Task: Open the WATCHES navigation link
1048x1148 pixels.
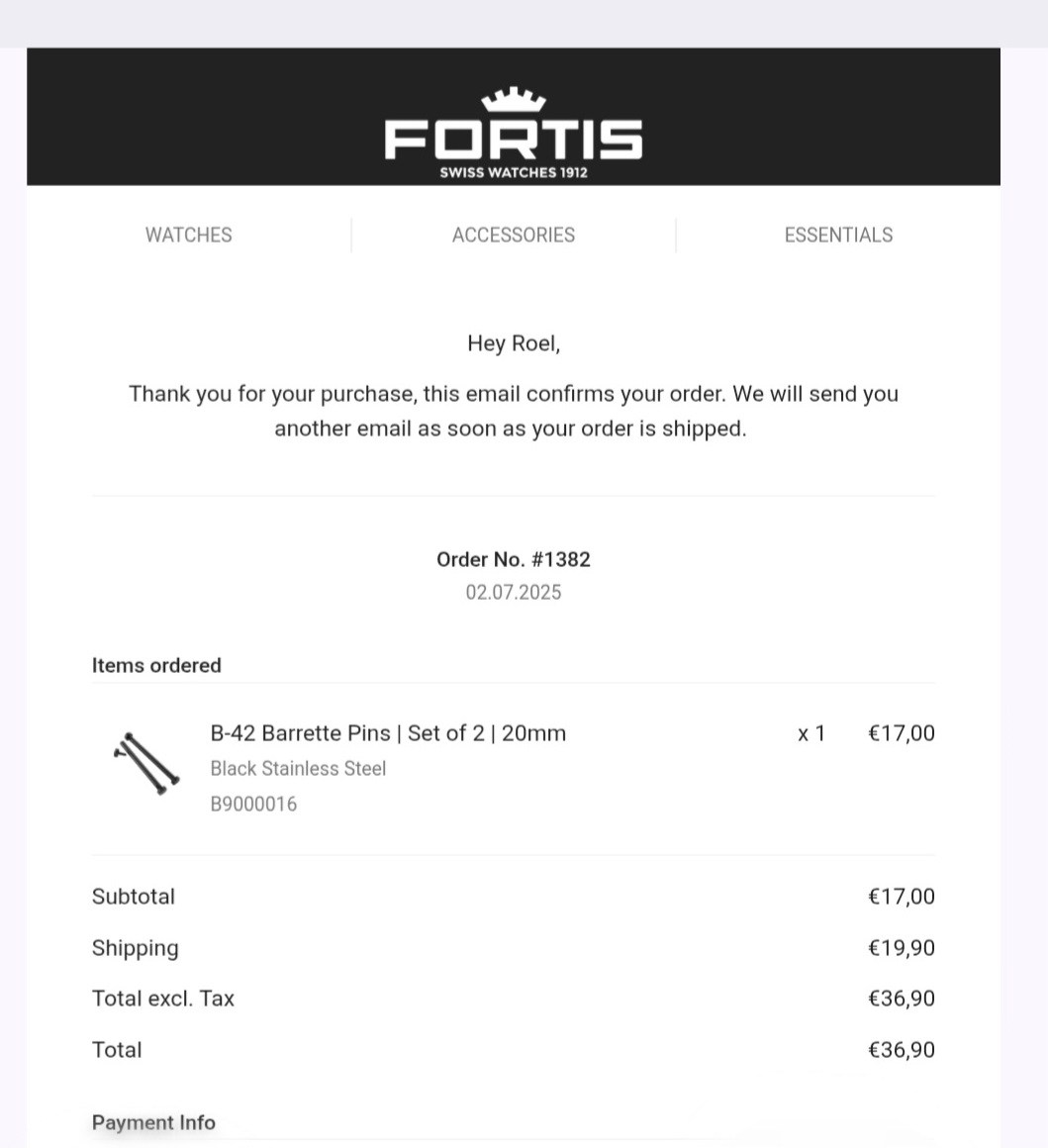Action: click(188, 235)
